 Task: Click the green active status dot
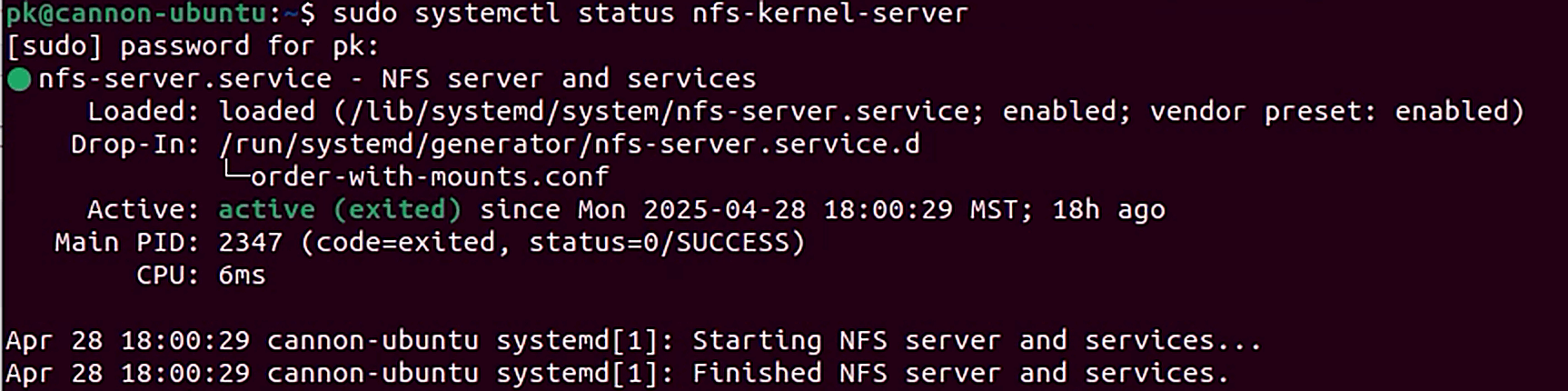[x=19, y=80]
